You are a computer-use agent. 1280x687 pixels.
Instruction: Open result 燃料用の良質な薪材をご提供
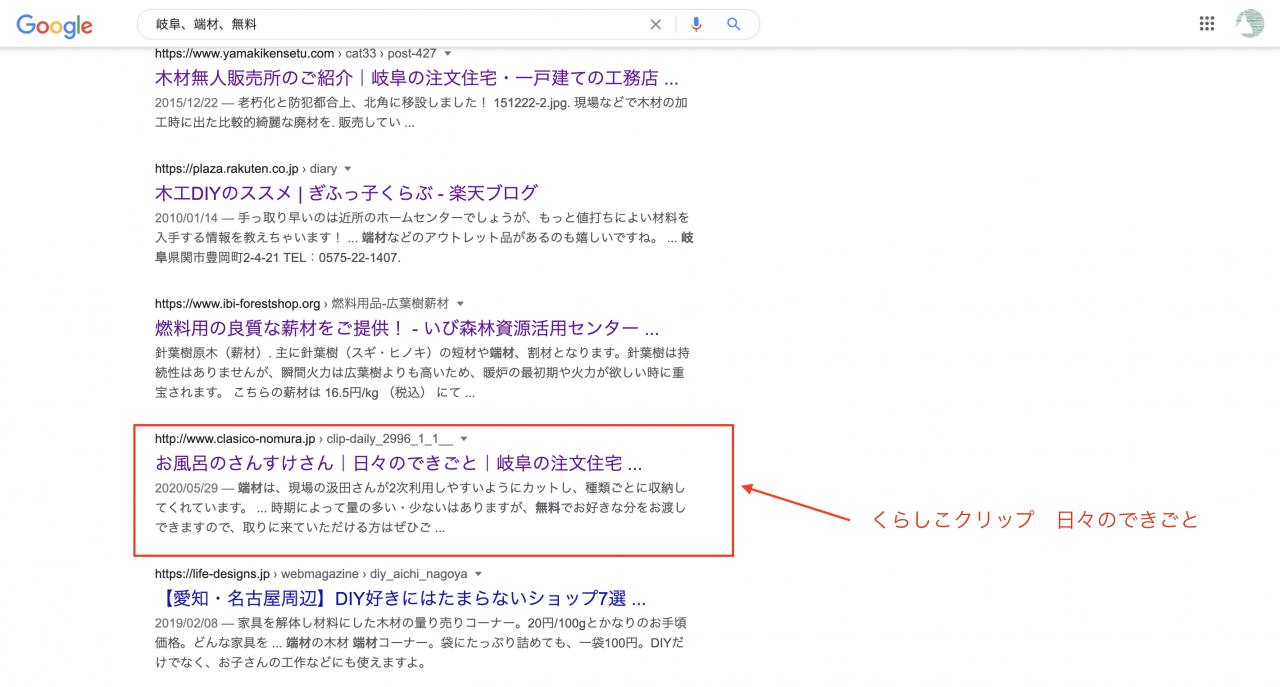coord(407,328)
